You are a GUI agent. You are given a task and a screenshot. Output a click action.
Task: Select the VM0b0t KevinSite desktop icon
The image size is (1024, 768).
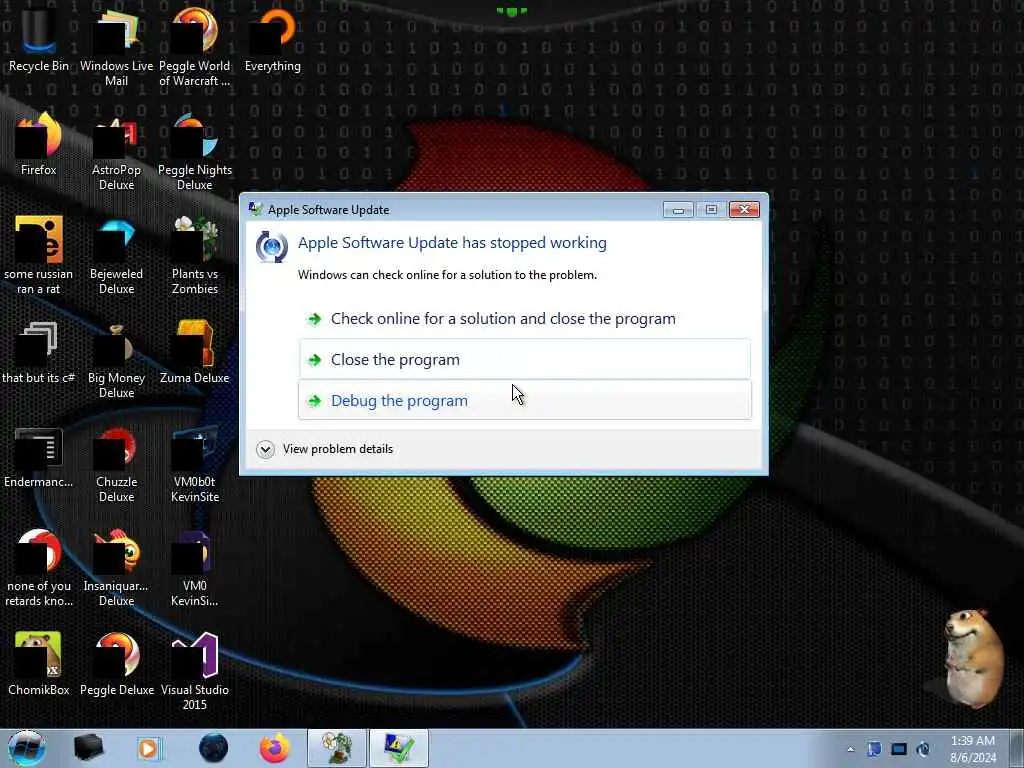click(195, 464)
